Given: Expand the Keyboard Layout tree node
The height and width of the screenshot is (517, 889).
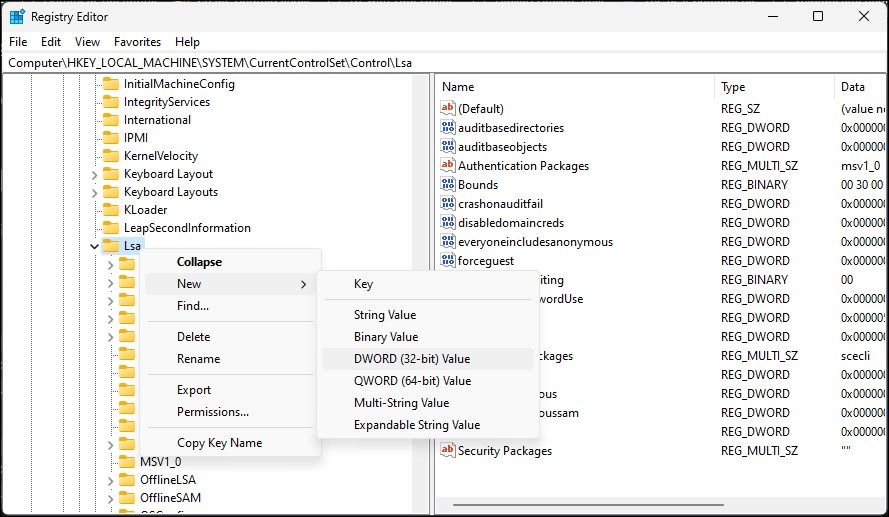Looking at the screenshot, I should pyautogui.click(x=94, y=174).
